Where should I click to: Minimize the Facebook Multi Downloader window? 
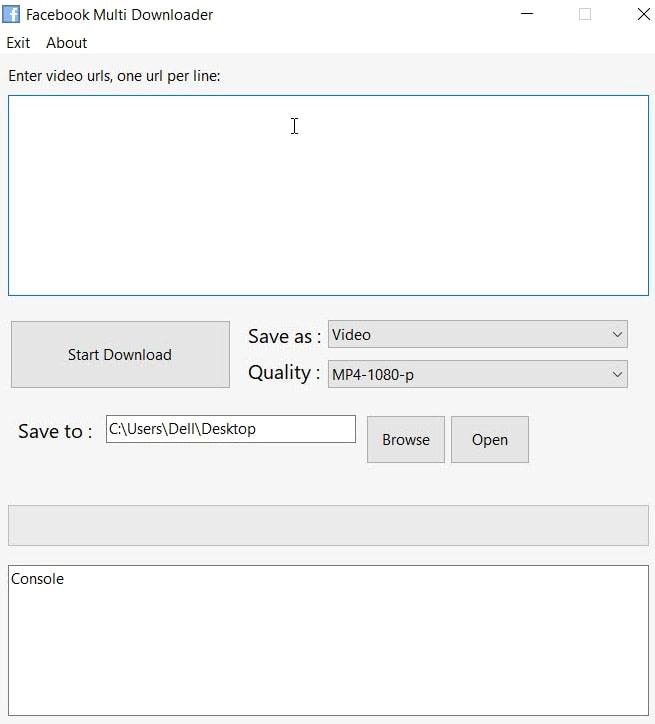pyautogui.click(x=527, y=14)
